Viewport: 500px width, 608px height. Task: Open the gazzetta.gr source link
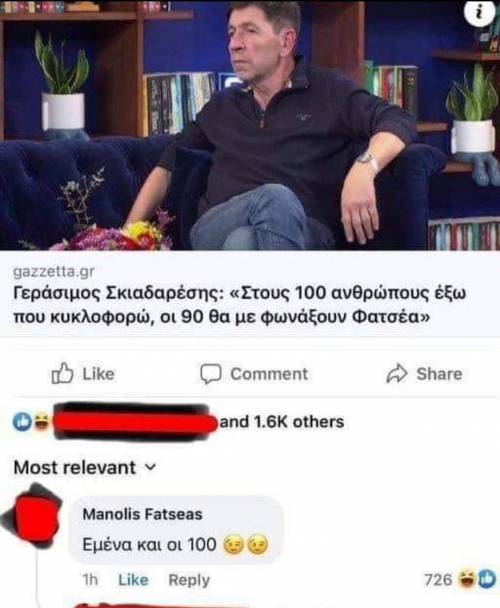[54, 272]
